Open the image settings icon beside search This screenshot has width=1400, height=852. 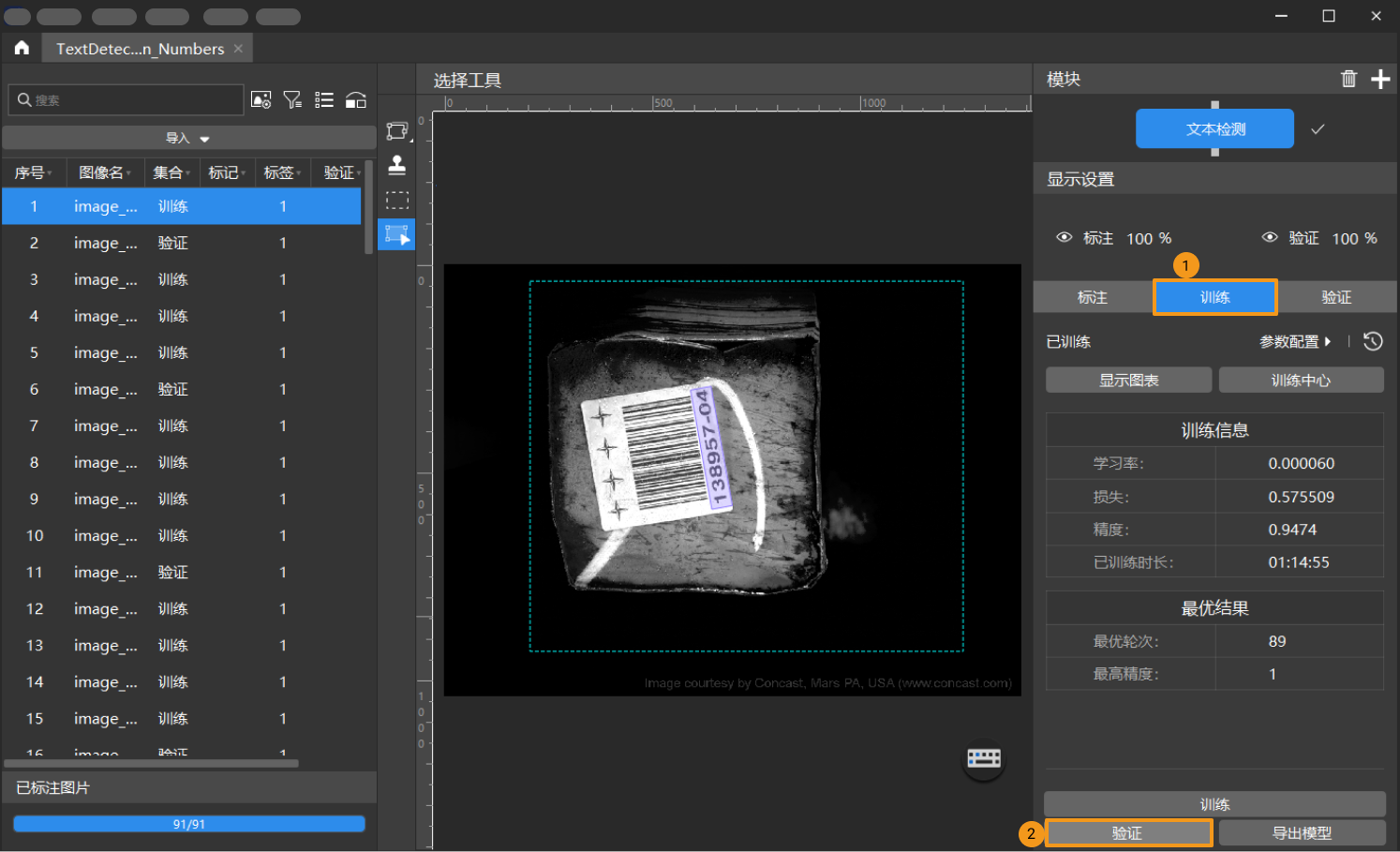(261, 100)
